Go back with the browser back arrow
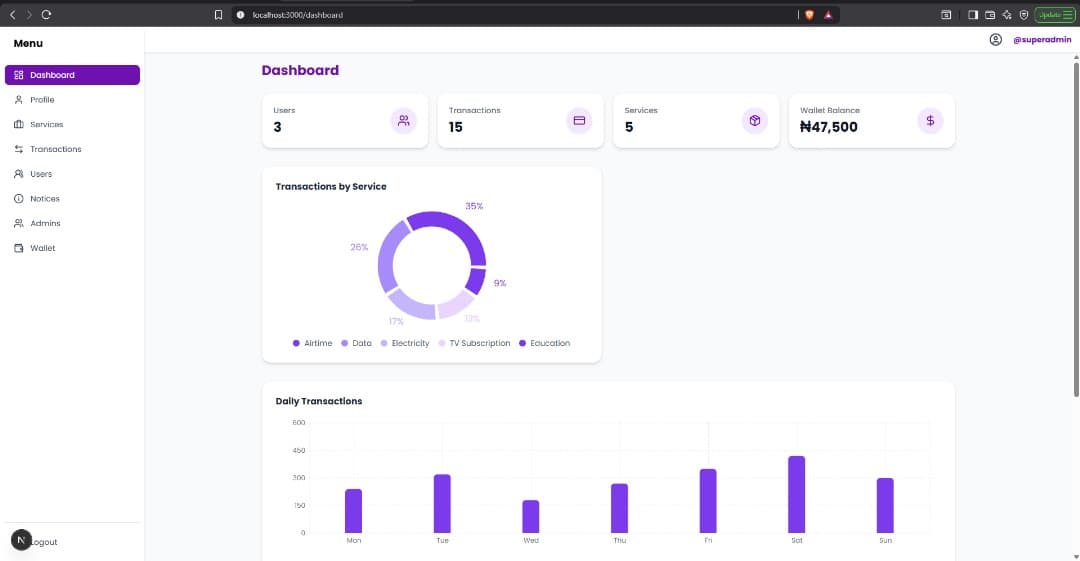Image resolution: width=1080 pixels, height=561 pixels. click(x=12, y=14)
